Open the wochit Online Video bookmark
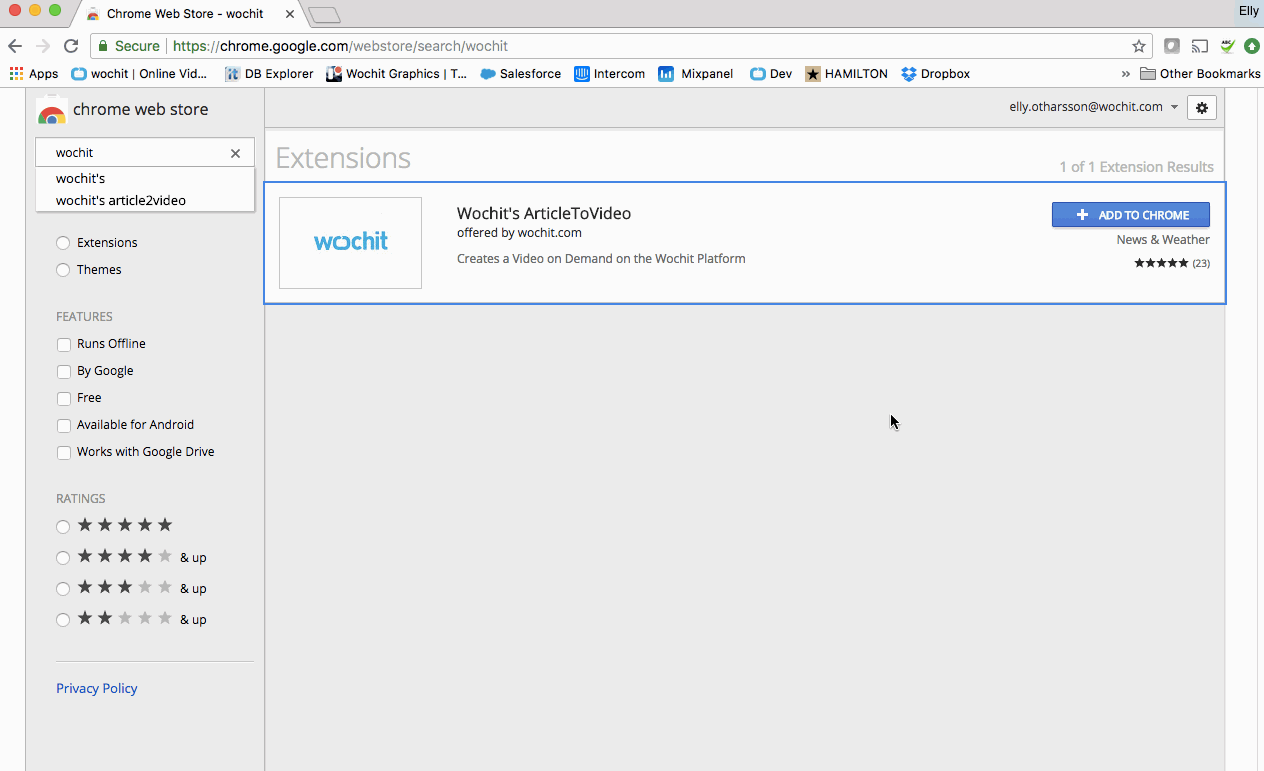 139,74
